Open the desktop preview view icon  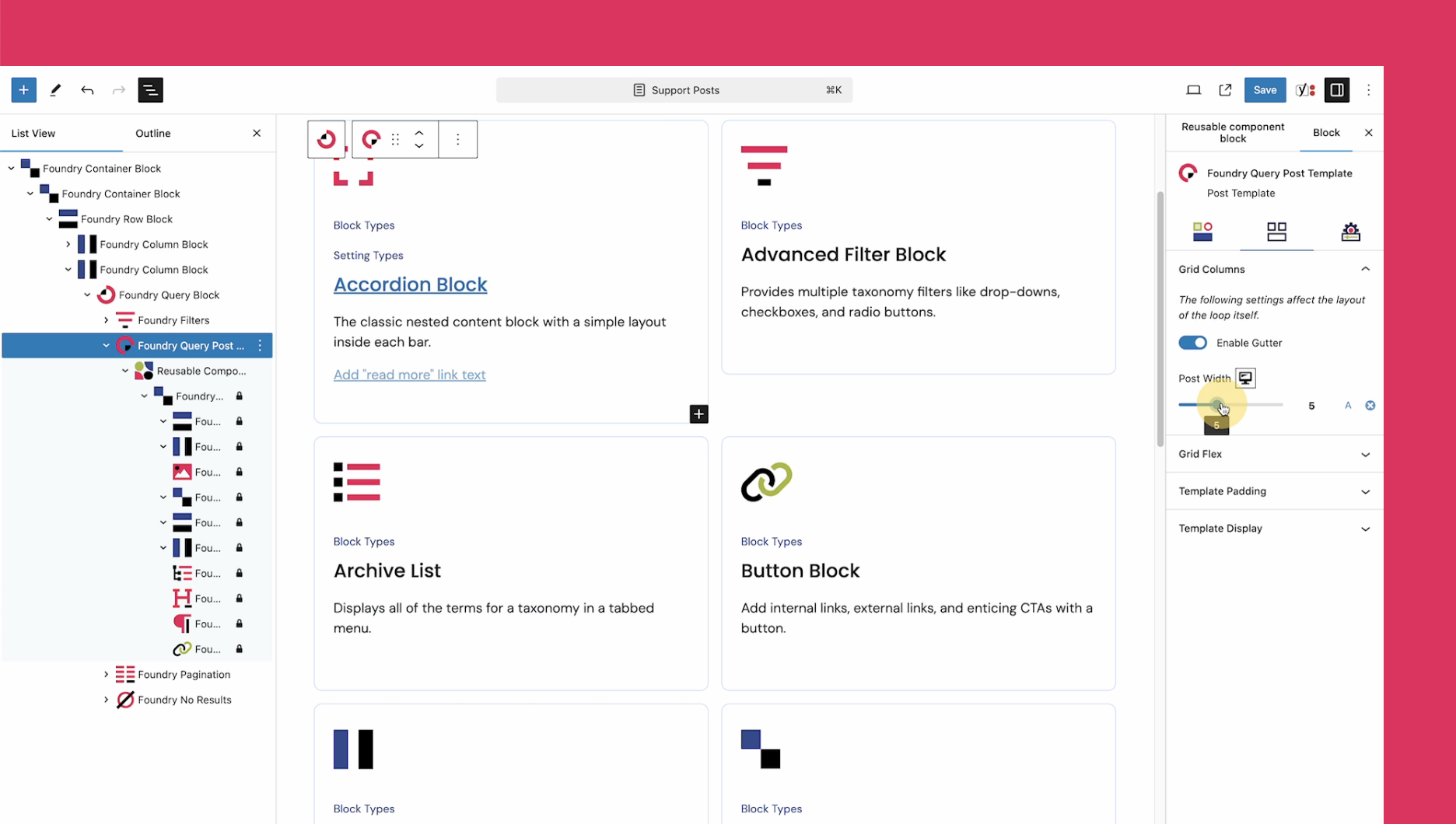(x=1193, y=90)
